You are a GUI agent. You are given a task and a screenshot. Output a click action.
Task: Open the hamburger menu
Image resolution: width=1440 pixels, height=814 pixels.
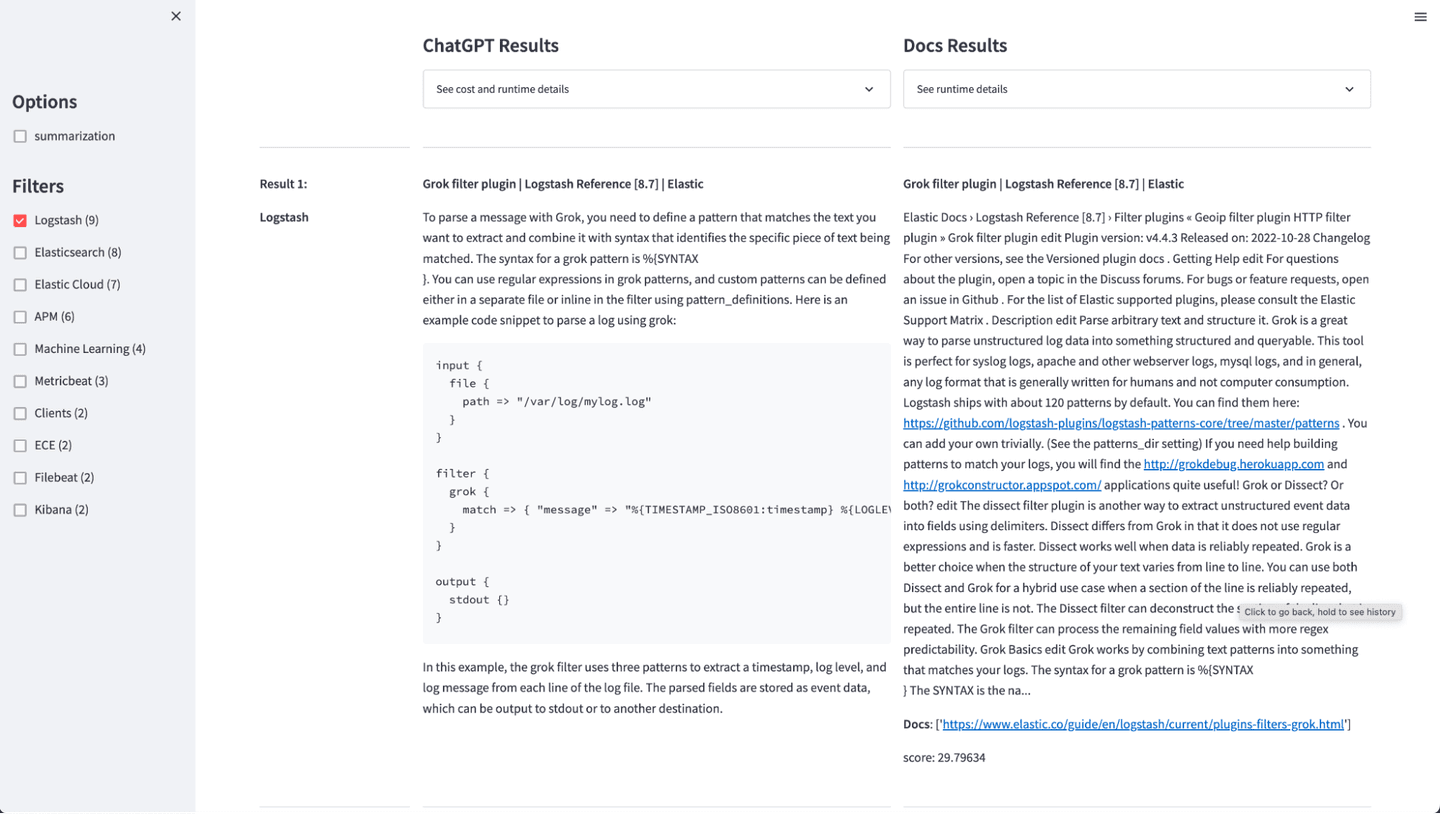[1419, 16]
